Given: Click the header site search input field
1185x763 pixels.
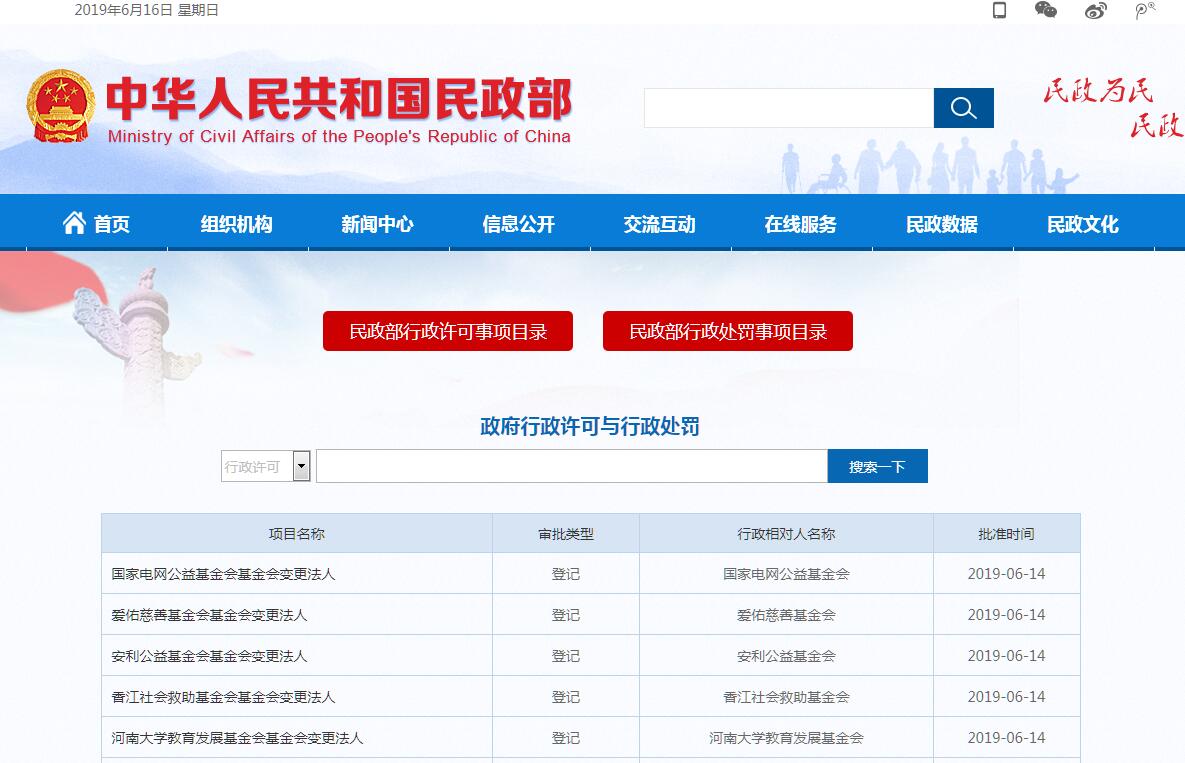Looking at the screenshot, I should coord(789,108).
